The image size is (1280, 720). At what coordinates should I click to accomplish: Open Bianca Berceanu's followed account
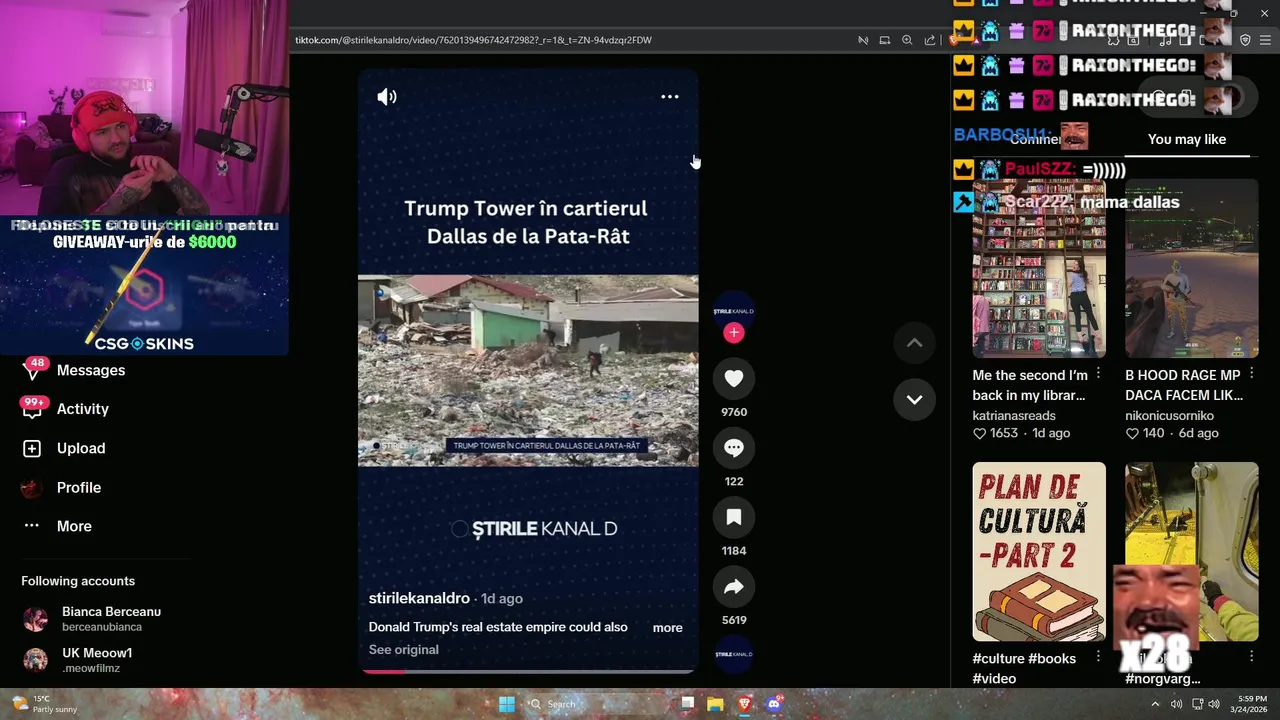pos(92,619)
